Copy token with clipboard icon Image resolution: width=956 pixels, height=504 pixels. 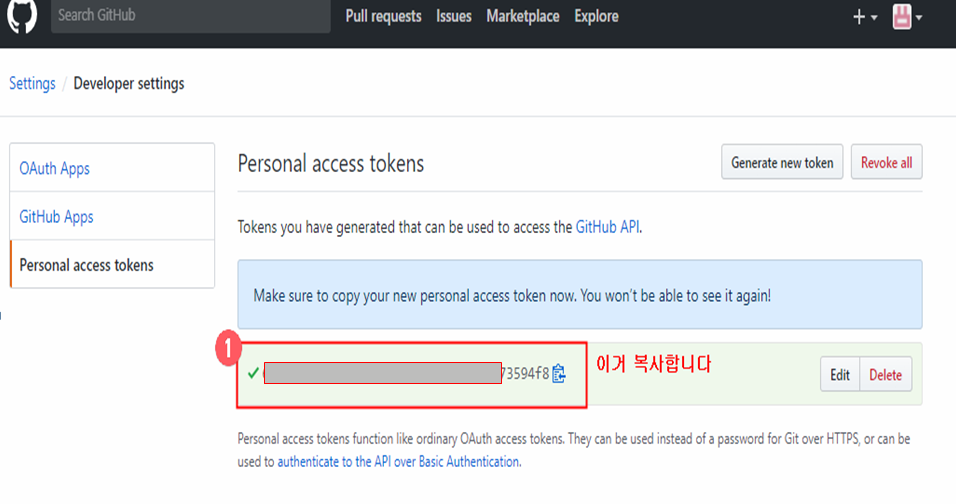click(x=558, y=374)
